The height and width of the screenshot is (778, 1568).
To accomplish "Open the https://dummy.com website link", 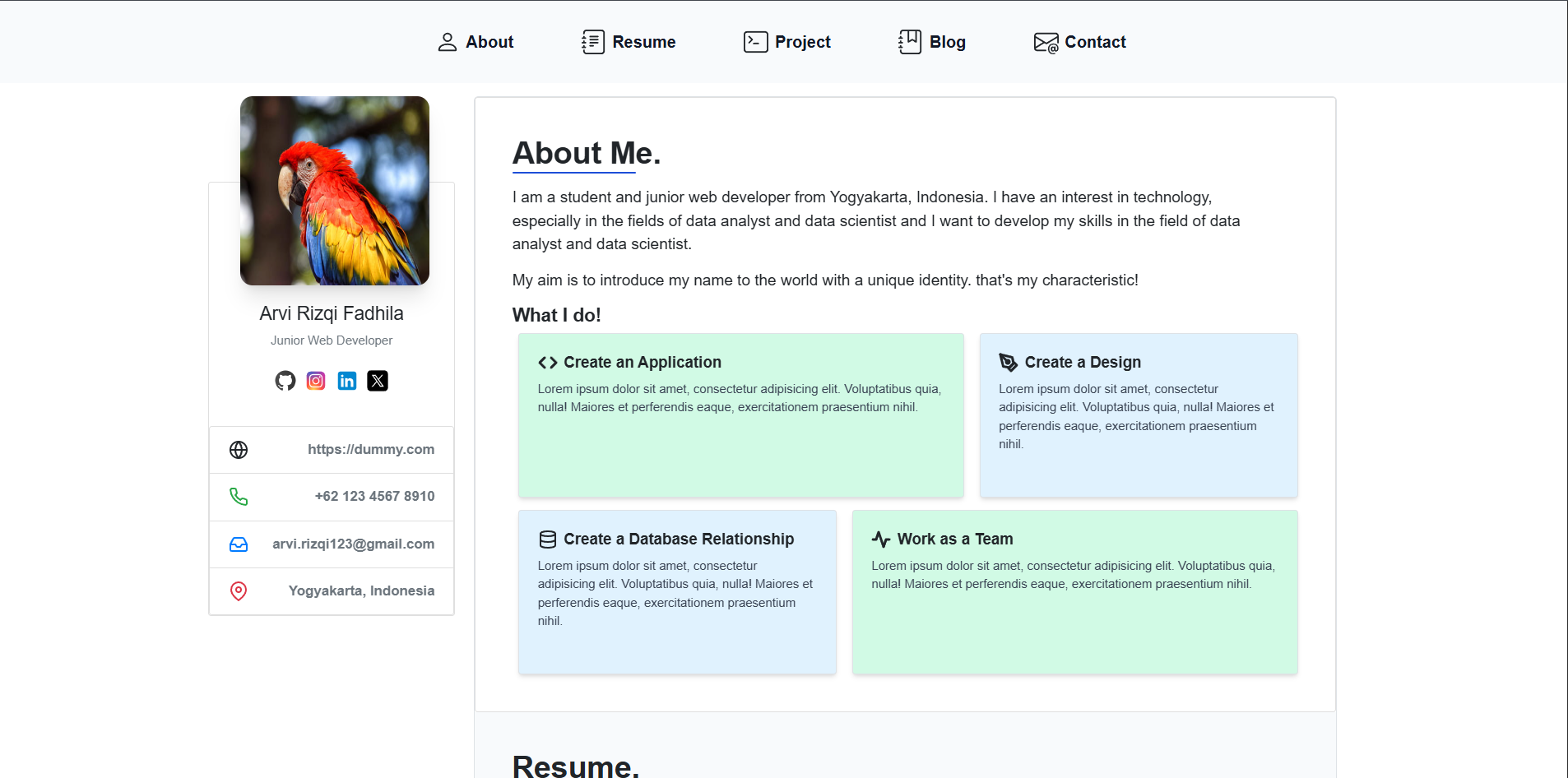I will coord(371,450).
